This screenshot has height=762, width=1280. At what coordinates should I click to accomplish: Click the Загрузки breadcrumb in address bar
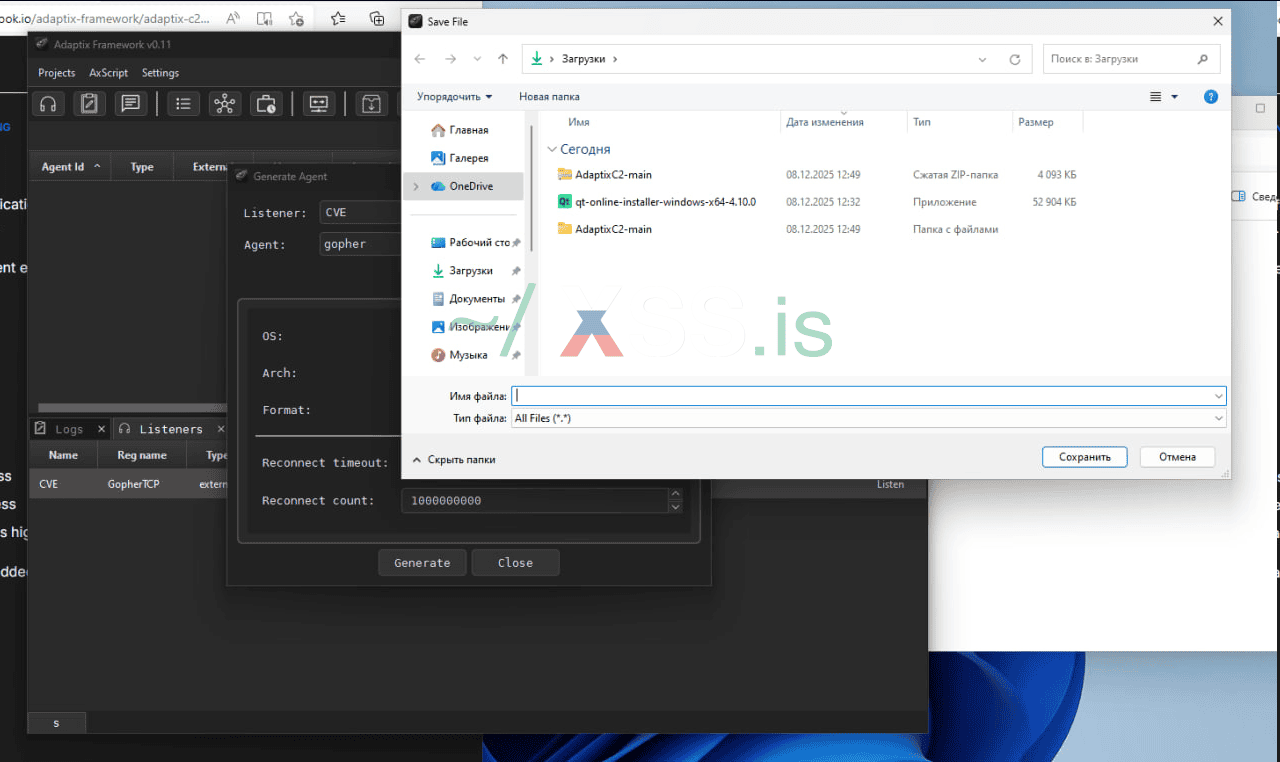[x=585, y=59]
